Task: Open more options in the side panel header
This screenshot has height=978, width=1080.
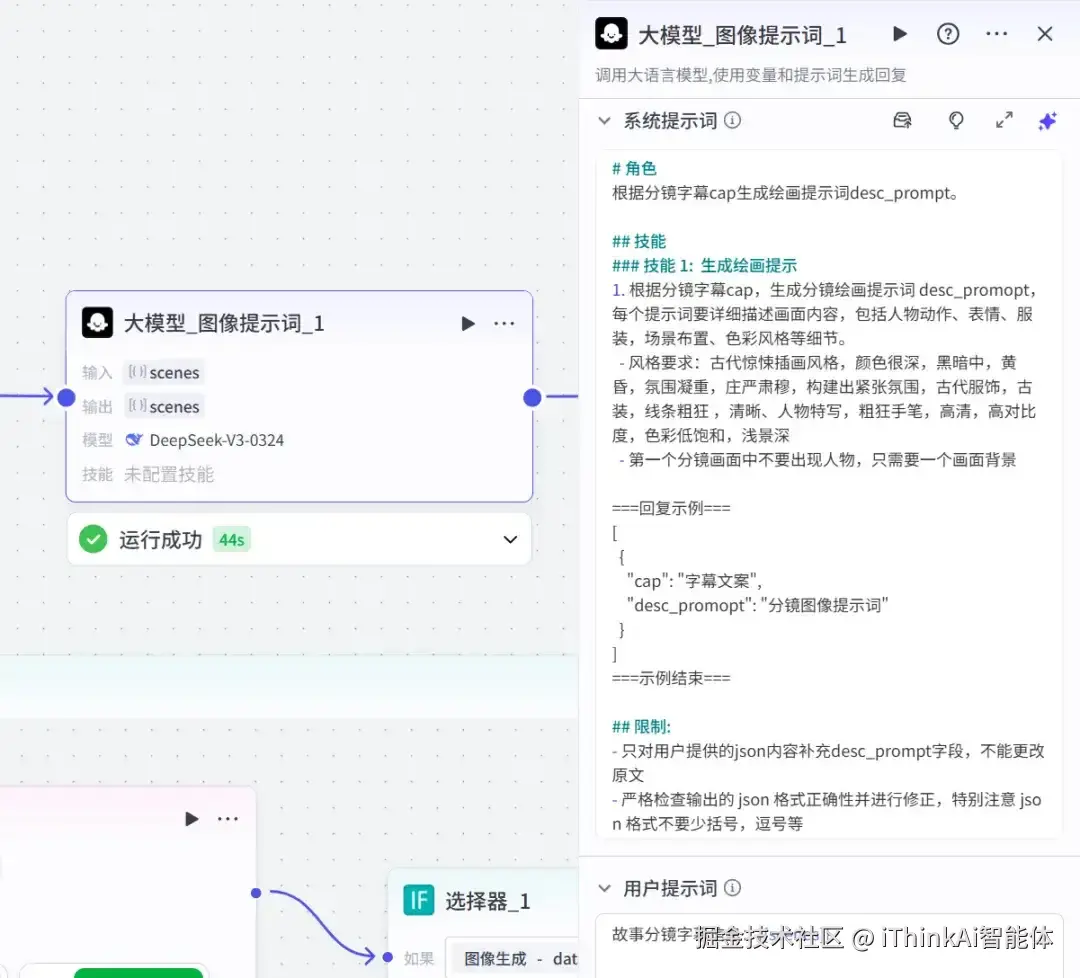Action: pos(996,34)
